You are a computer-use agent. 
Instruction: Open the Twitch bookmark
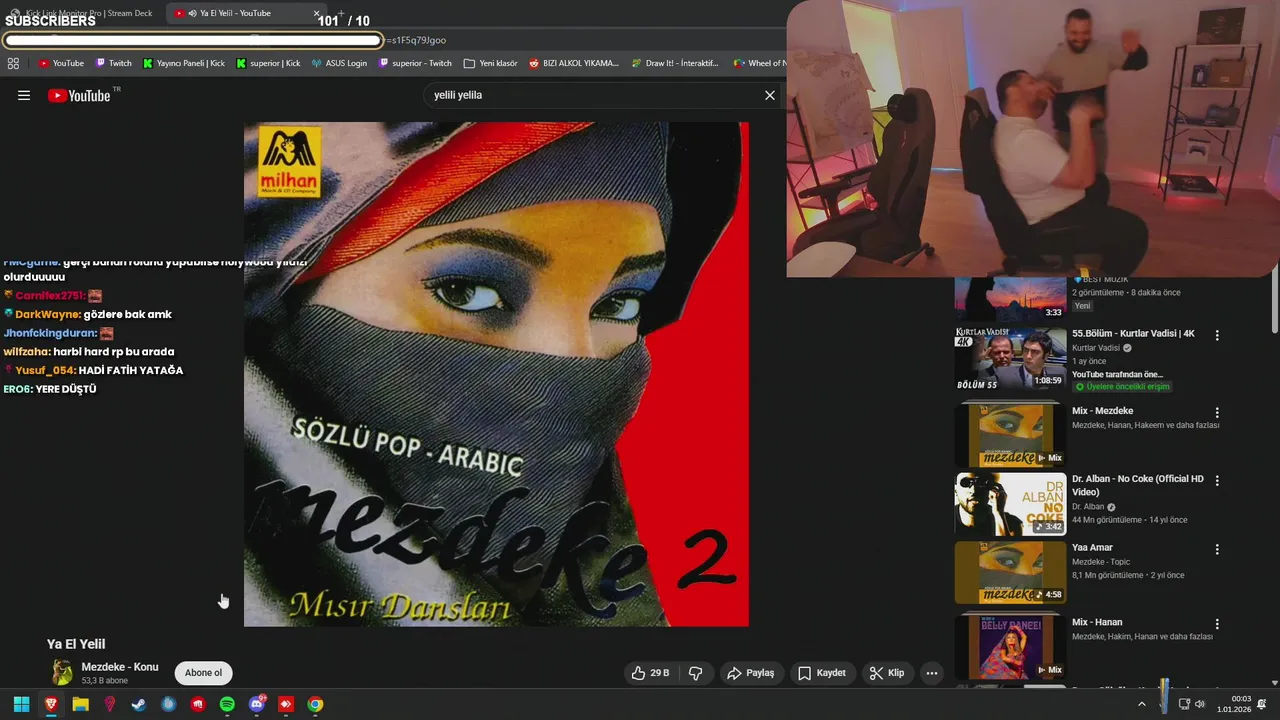point(113,63)
